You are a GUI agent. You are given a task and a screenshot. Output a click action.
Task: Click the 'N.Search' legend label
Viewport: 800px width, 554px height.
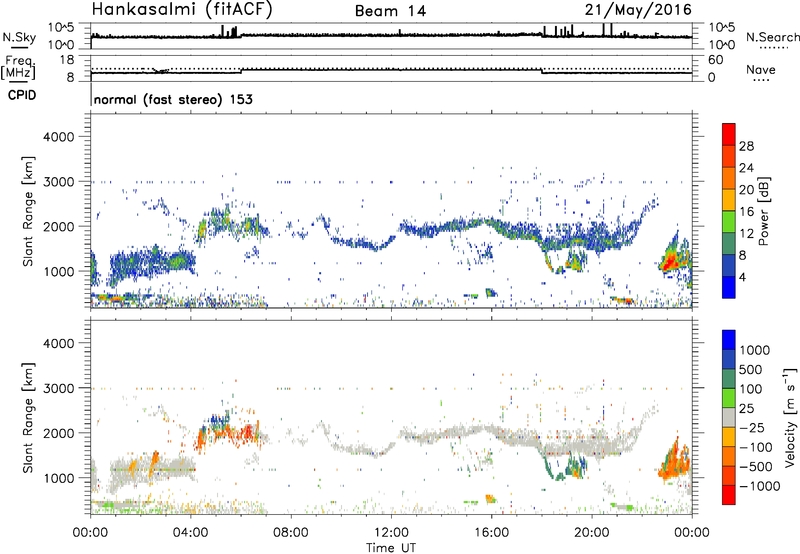click(x=773, y=37)
